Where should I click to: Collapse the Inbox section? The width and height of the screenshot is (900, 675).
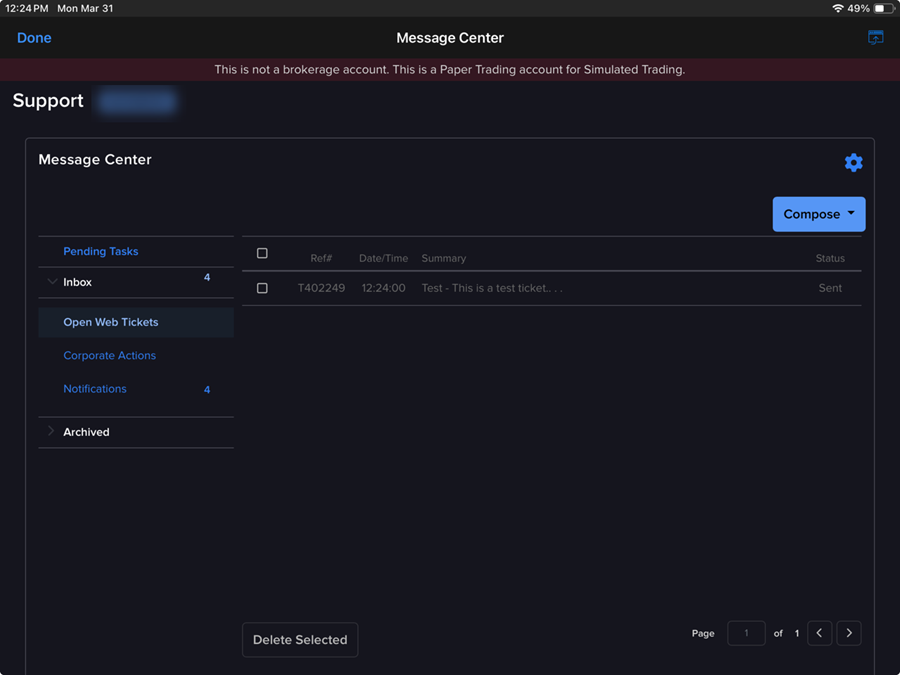pos(51,282)
